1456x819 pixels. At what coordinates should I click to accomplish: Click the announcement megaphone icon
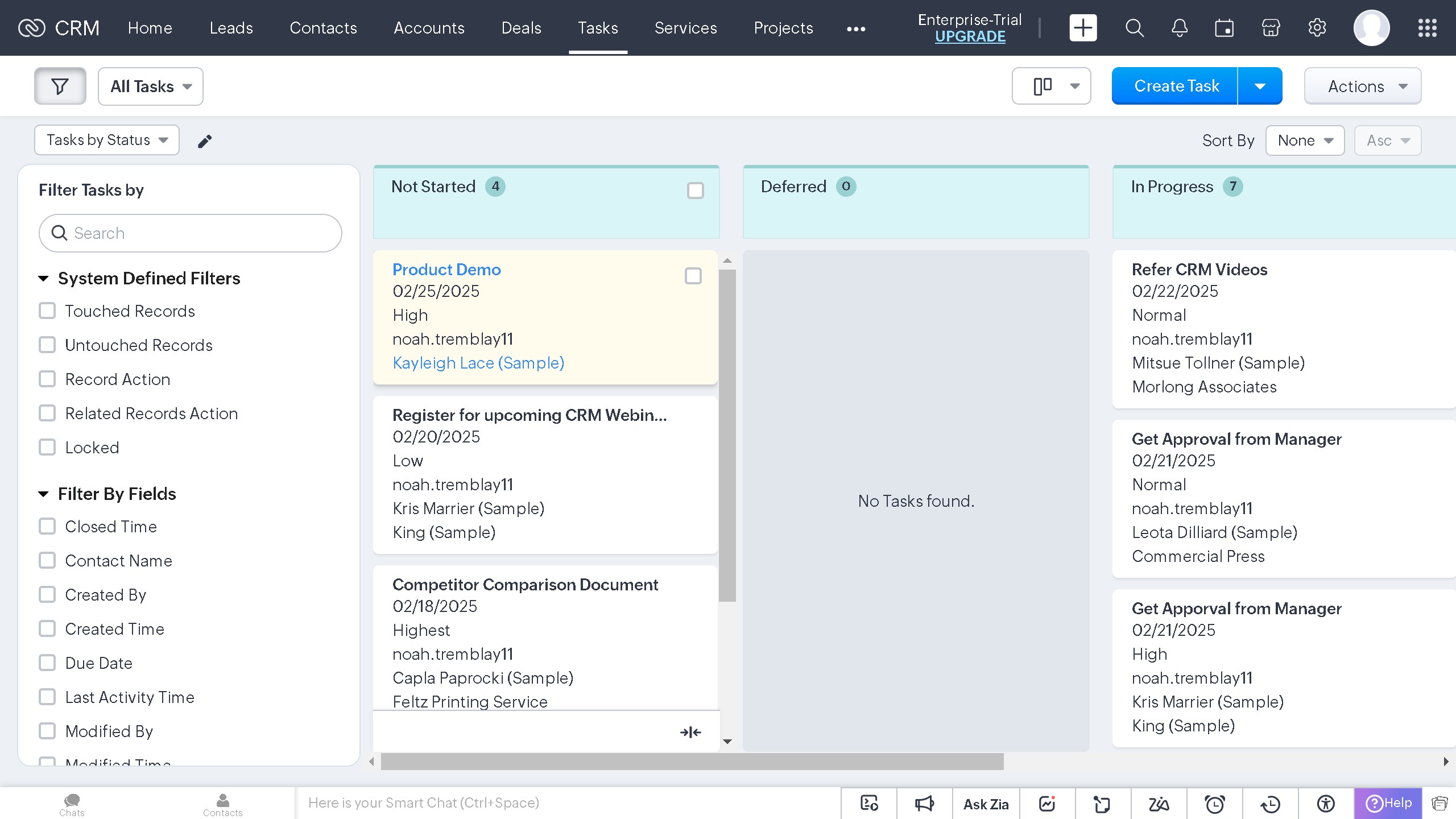924,804
